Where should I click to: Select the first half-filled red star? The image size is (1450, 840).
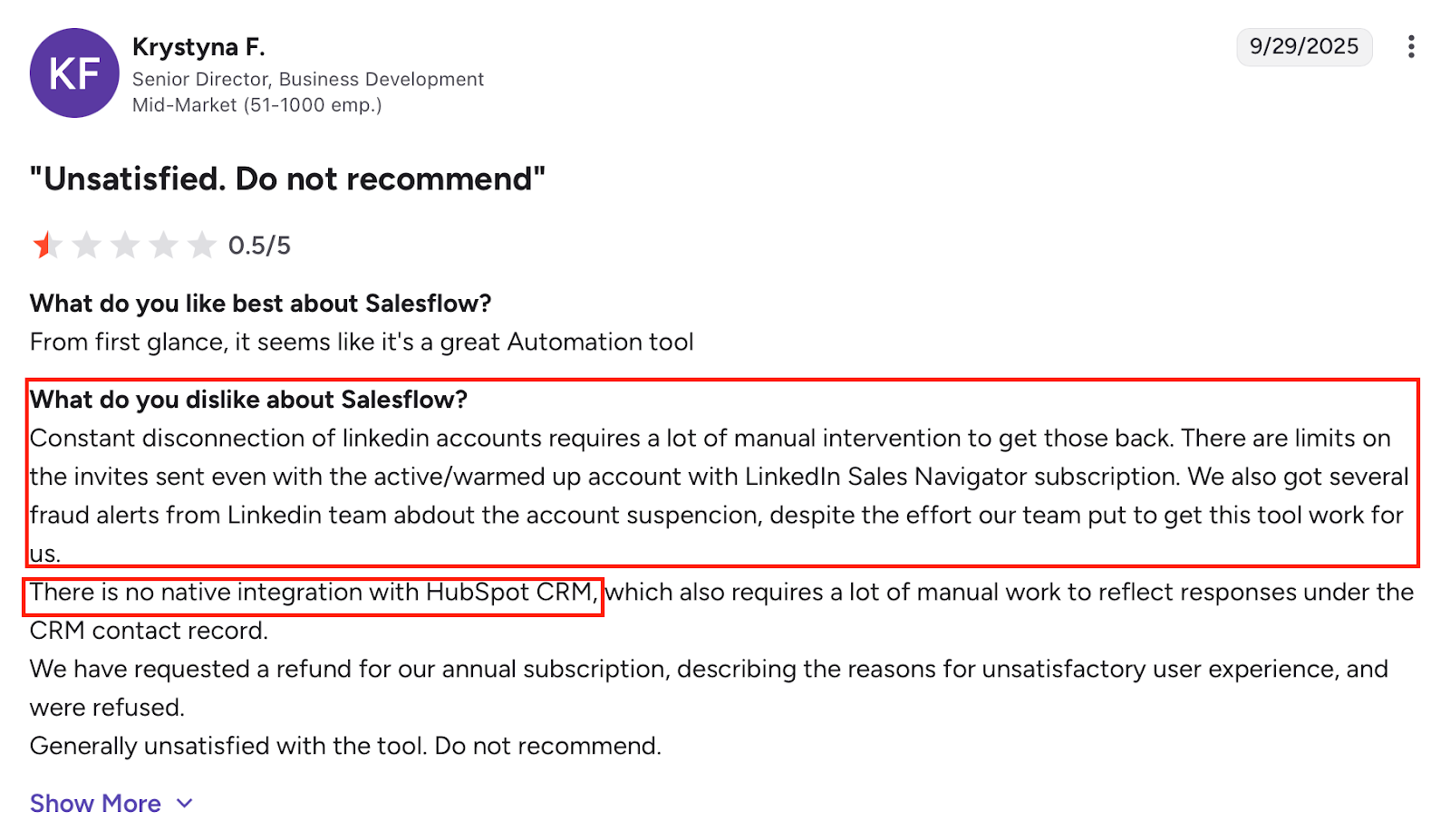(x=47, y=244)
